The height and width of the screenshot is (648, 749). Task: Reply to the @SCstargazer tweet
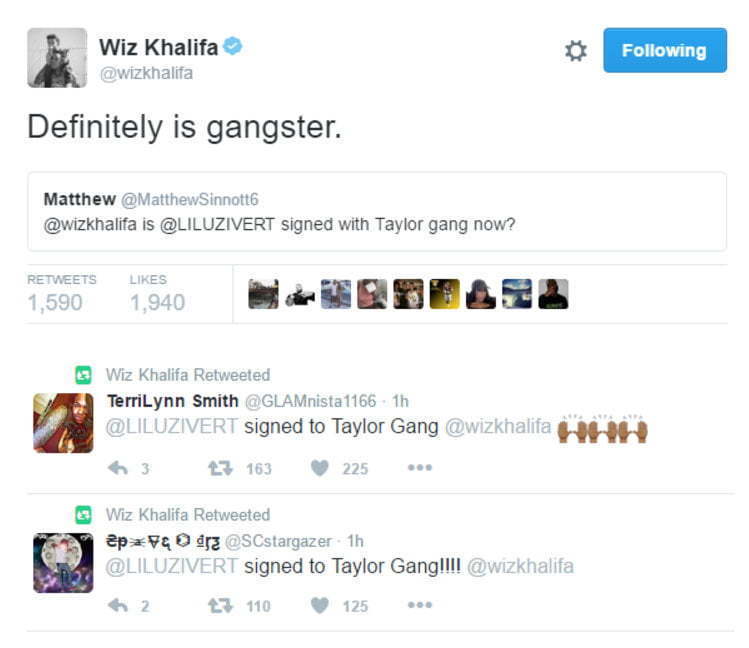coord(118,606)
